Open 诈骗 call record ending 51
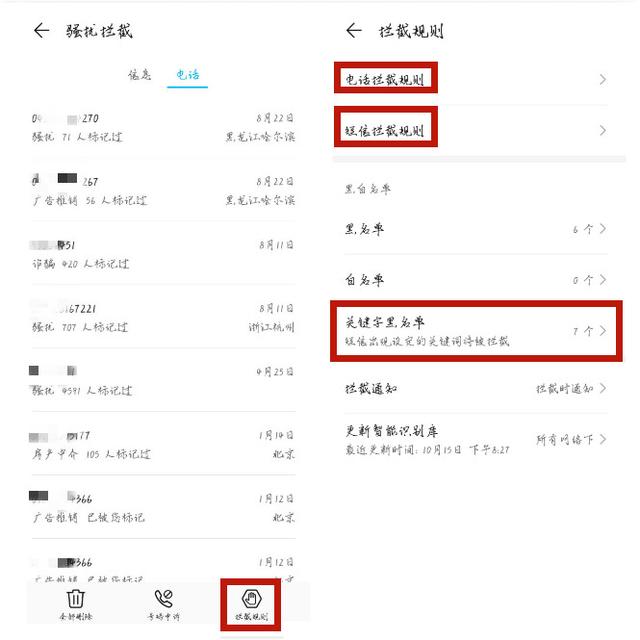Image resolution: width=640 pixels, height=640 pixels. coord(163,254)
